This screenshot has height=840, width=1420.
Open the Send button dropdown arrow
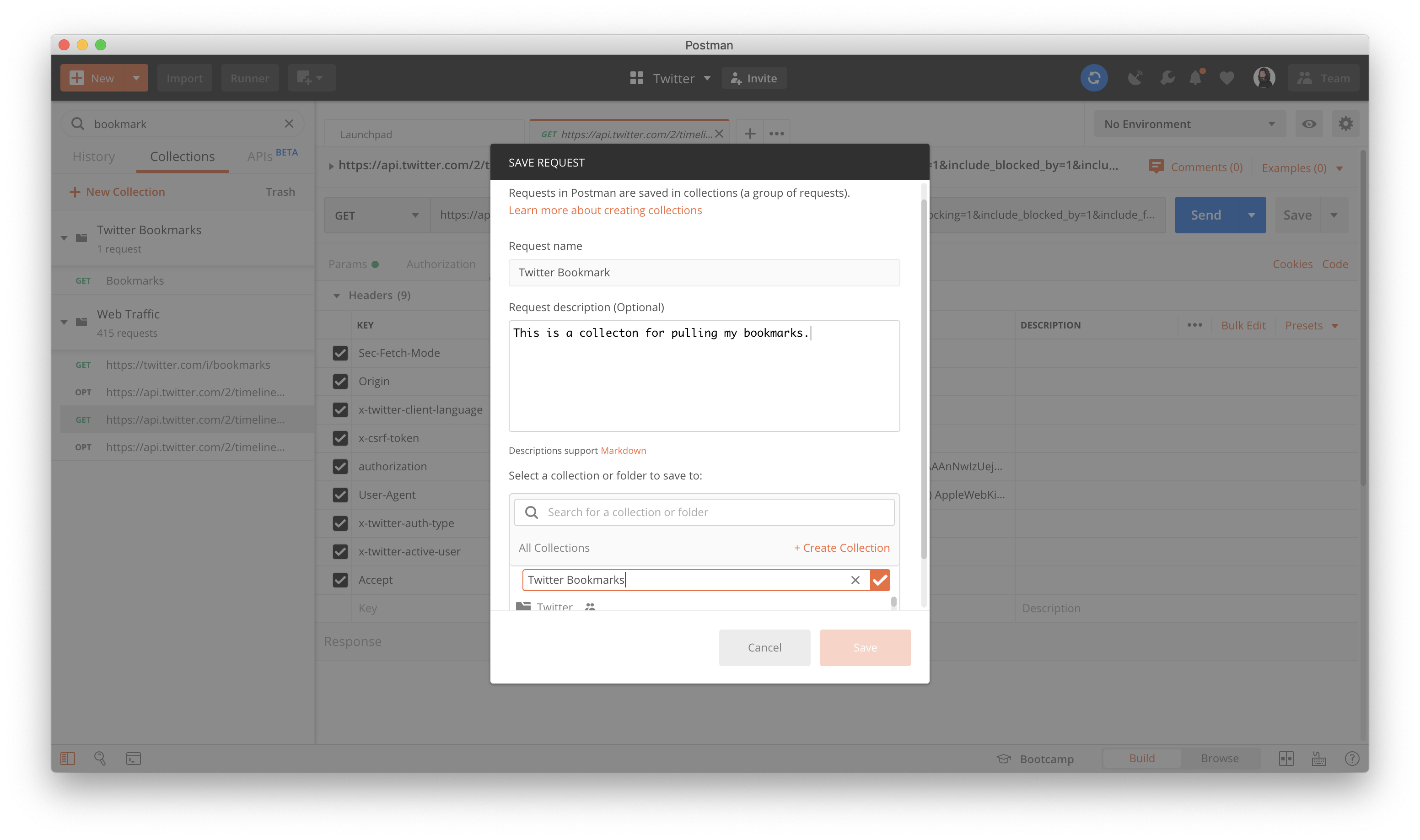click(x=1251, y=215)
